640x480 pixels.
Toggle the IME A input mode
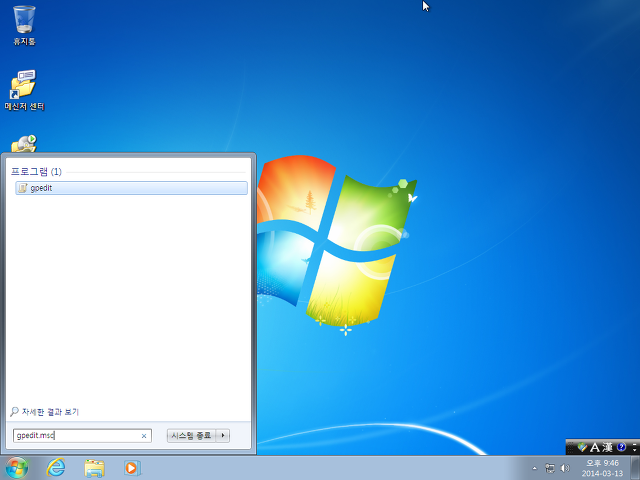595,447
